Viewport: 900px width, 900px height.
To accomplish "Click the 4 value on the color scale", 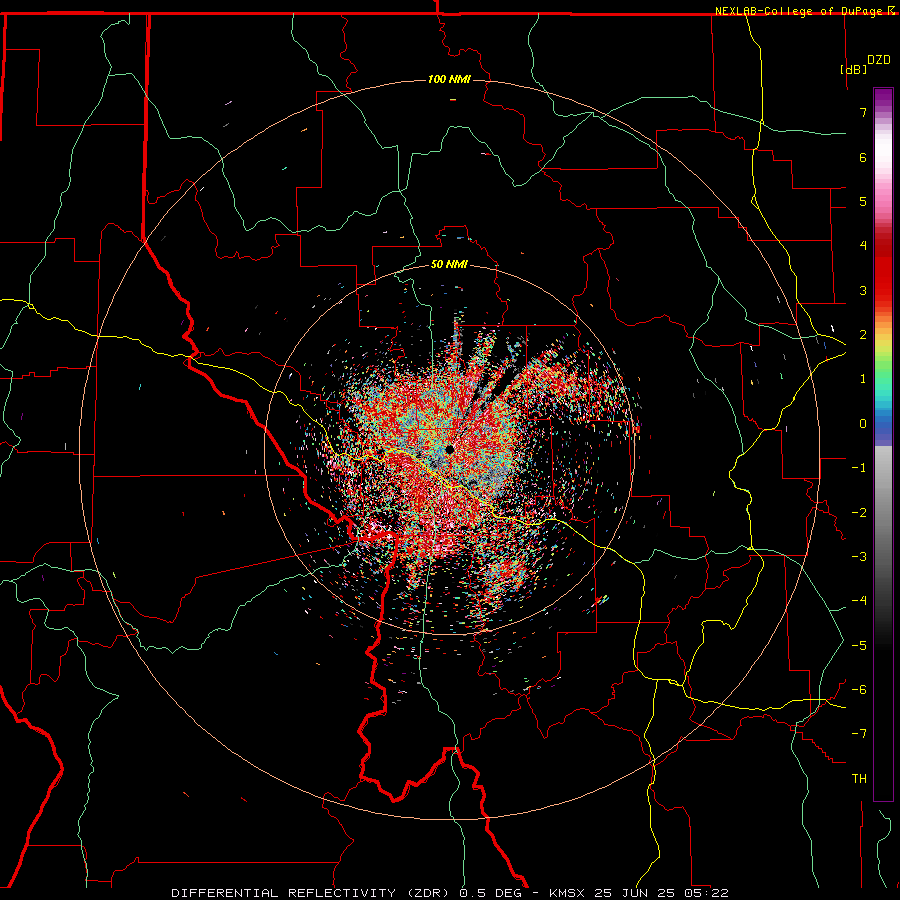I will [863, 246].
